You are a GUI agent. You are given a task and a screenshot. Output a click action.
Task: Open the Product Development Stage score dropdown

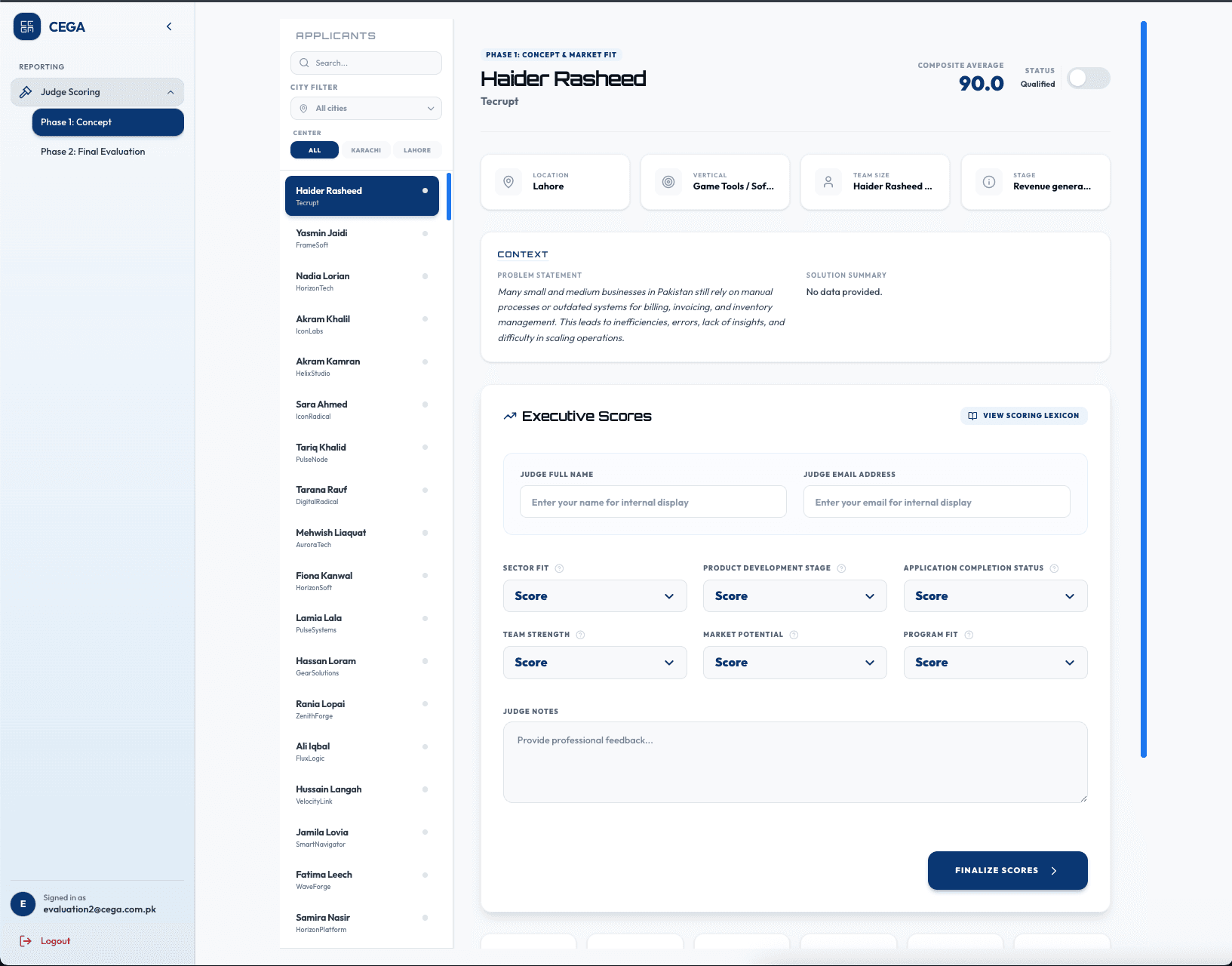[x=795, y=596]
